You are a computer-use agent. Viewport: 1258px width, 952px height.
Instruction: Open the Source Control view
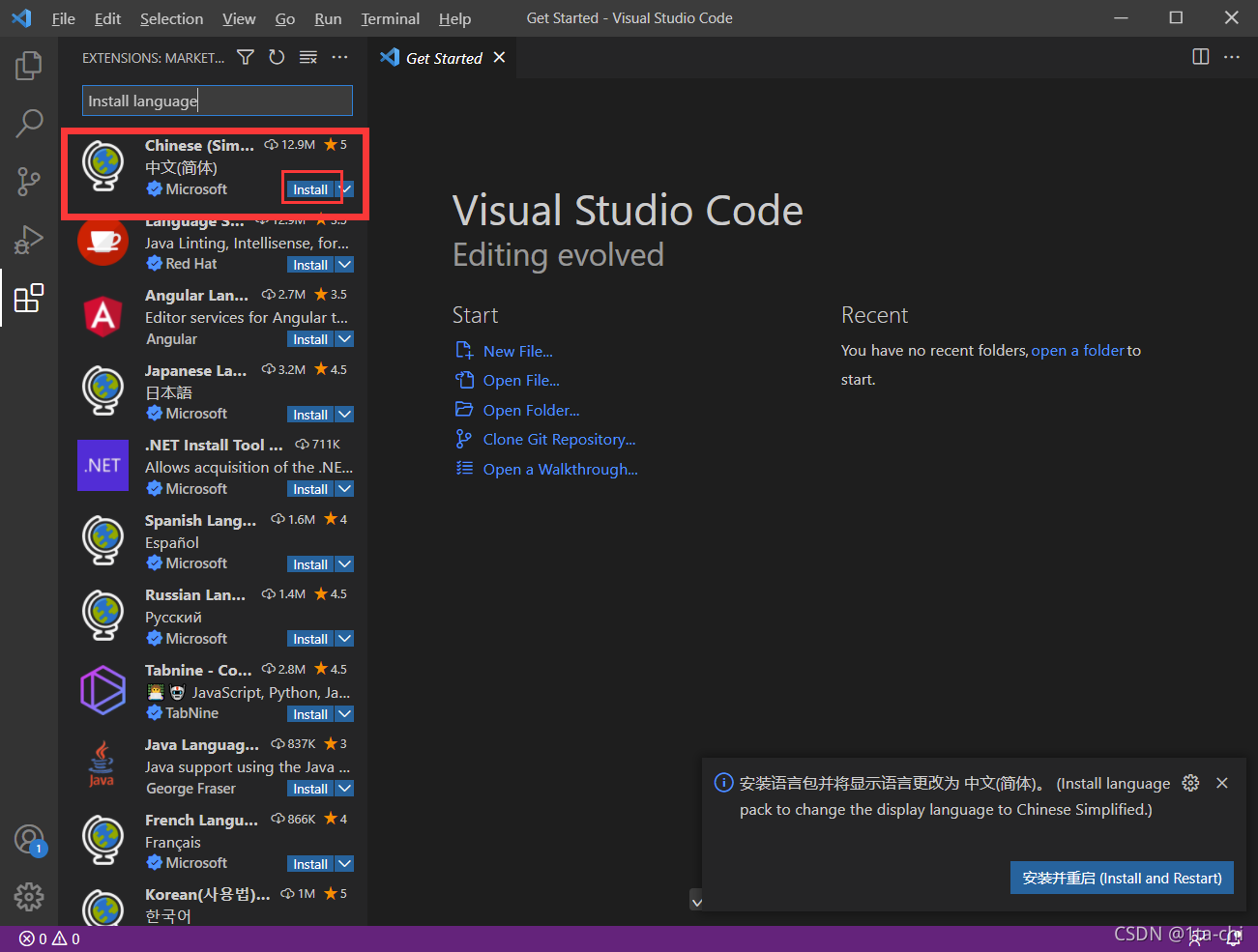coord(29,181)
